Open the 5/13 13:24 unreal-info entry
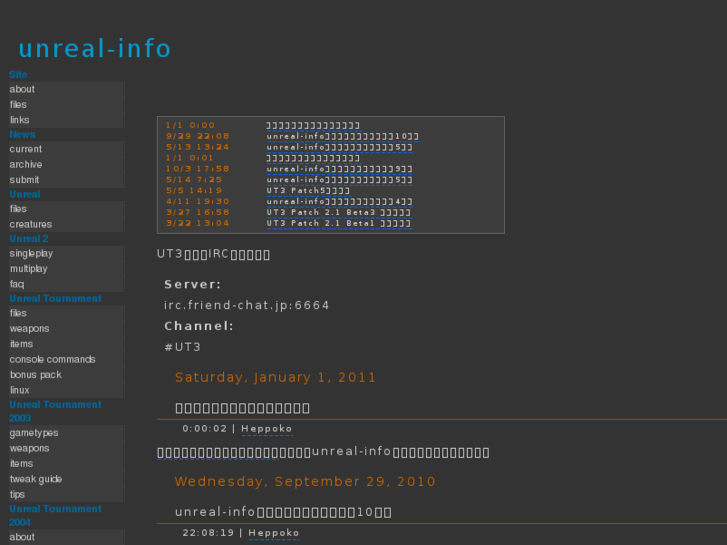 click(339, 147)
